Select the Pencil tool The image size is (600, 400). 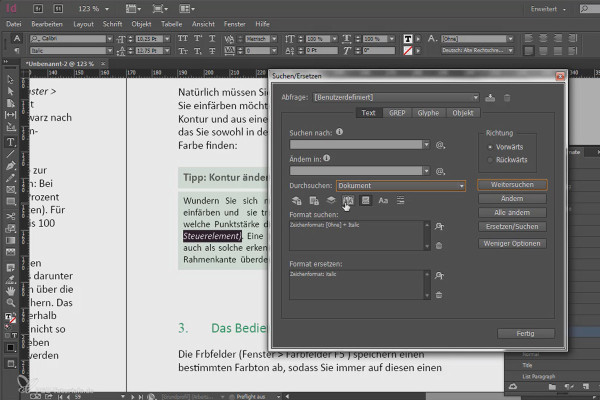[x=10, y=178]
